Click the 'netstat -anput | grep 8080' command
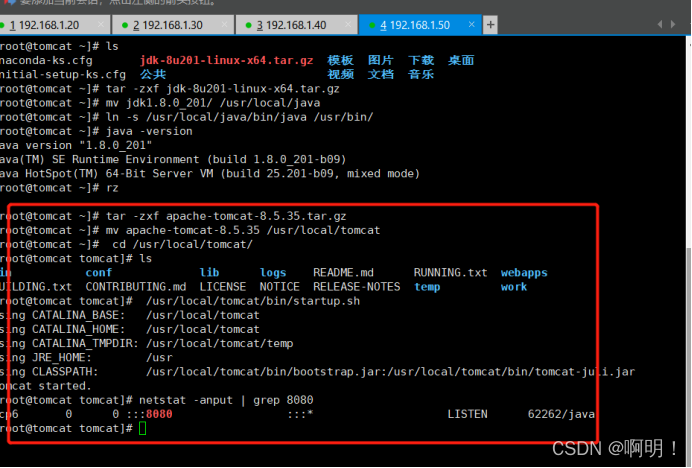This screenshot has height=468, width=692. (226, 400)
